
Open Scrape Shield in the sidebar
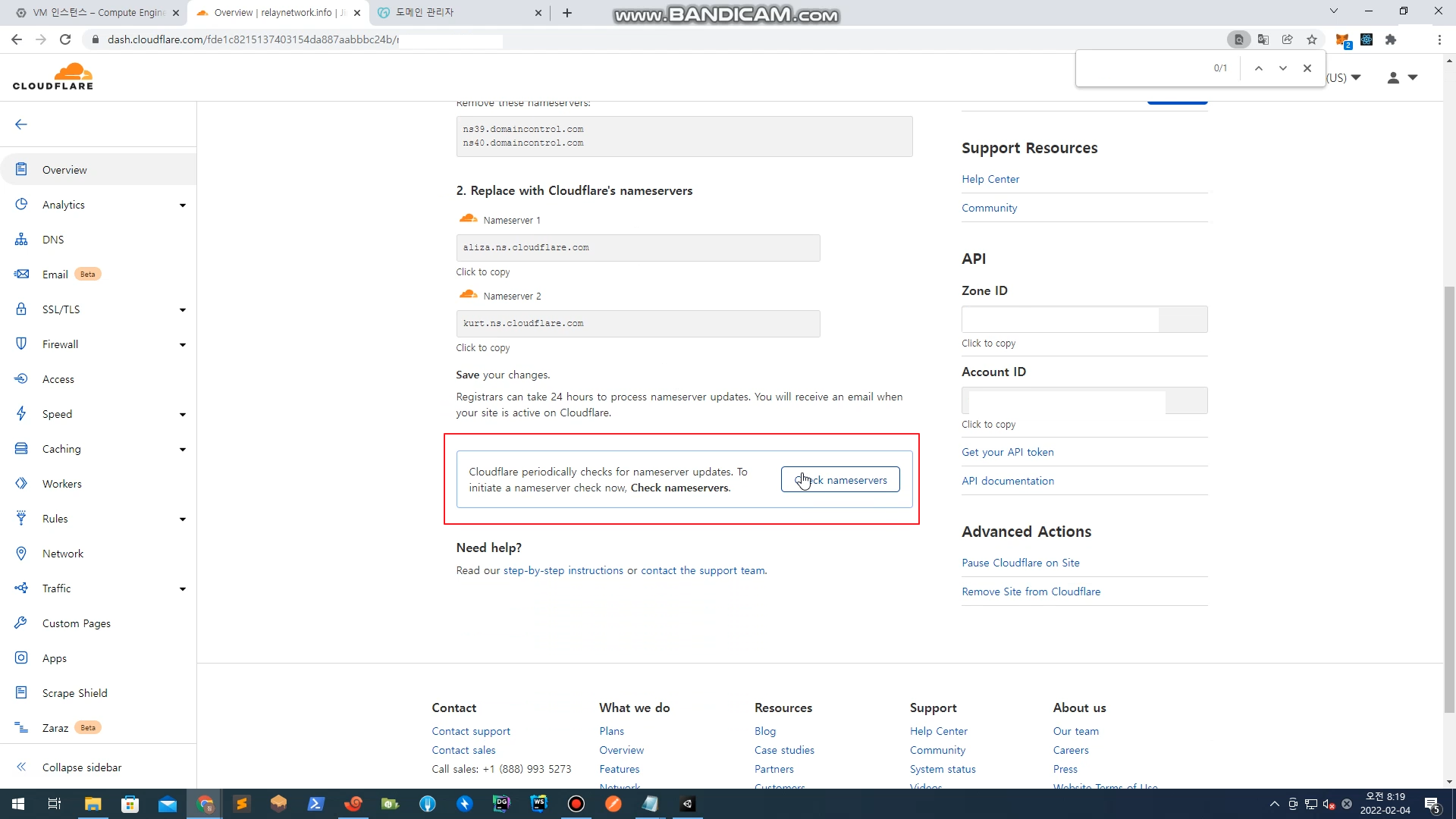[x=74, y=693]
